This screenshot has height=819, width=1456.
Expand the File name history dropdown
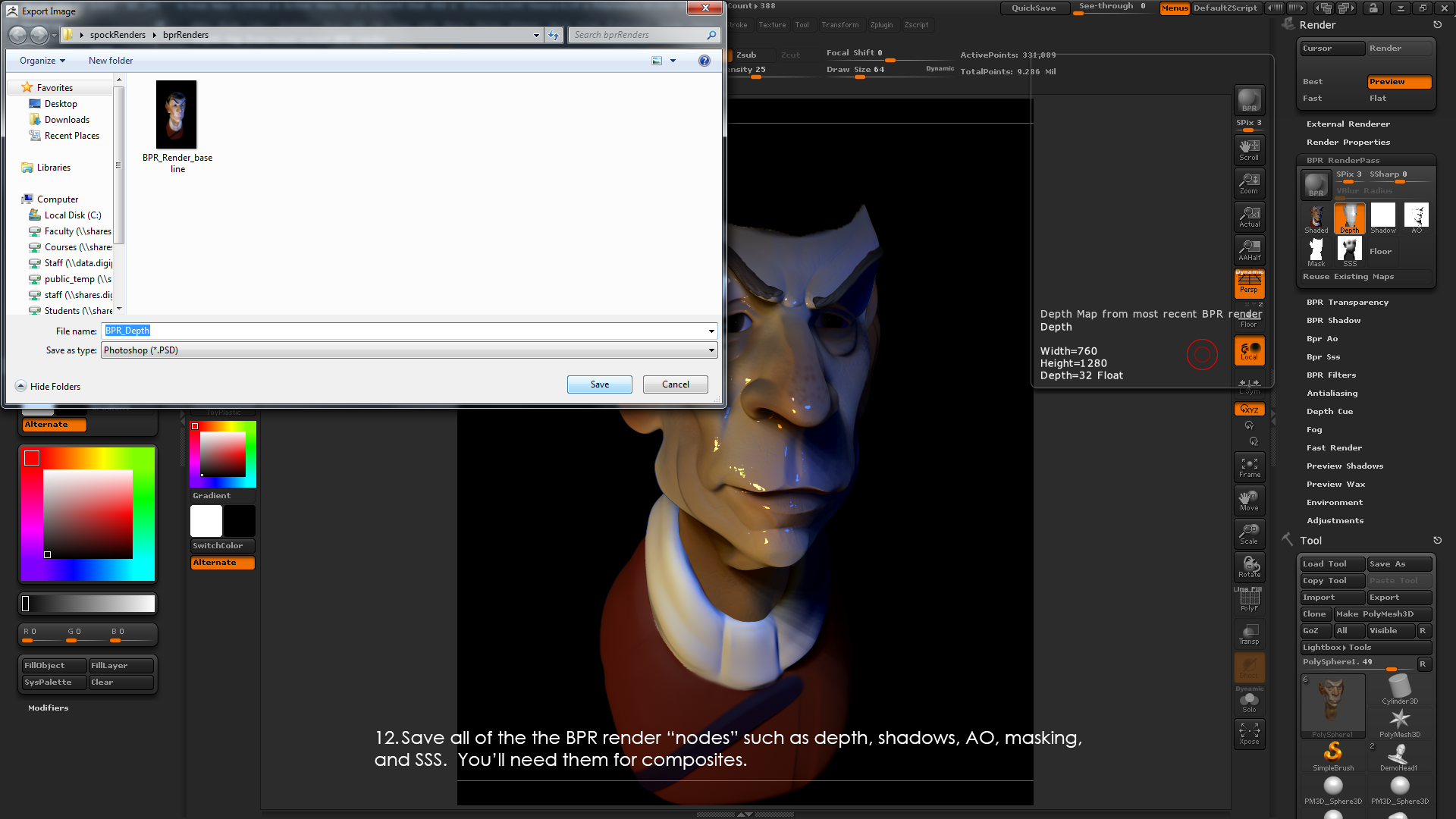tap(711, 331)
